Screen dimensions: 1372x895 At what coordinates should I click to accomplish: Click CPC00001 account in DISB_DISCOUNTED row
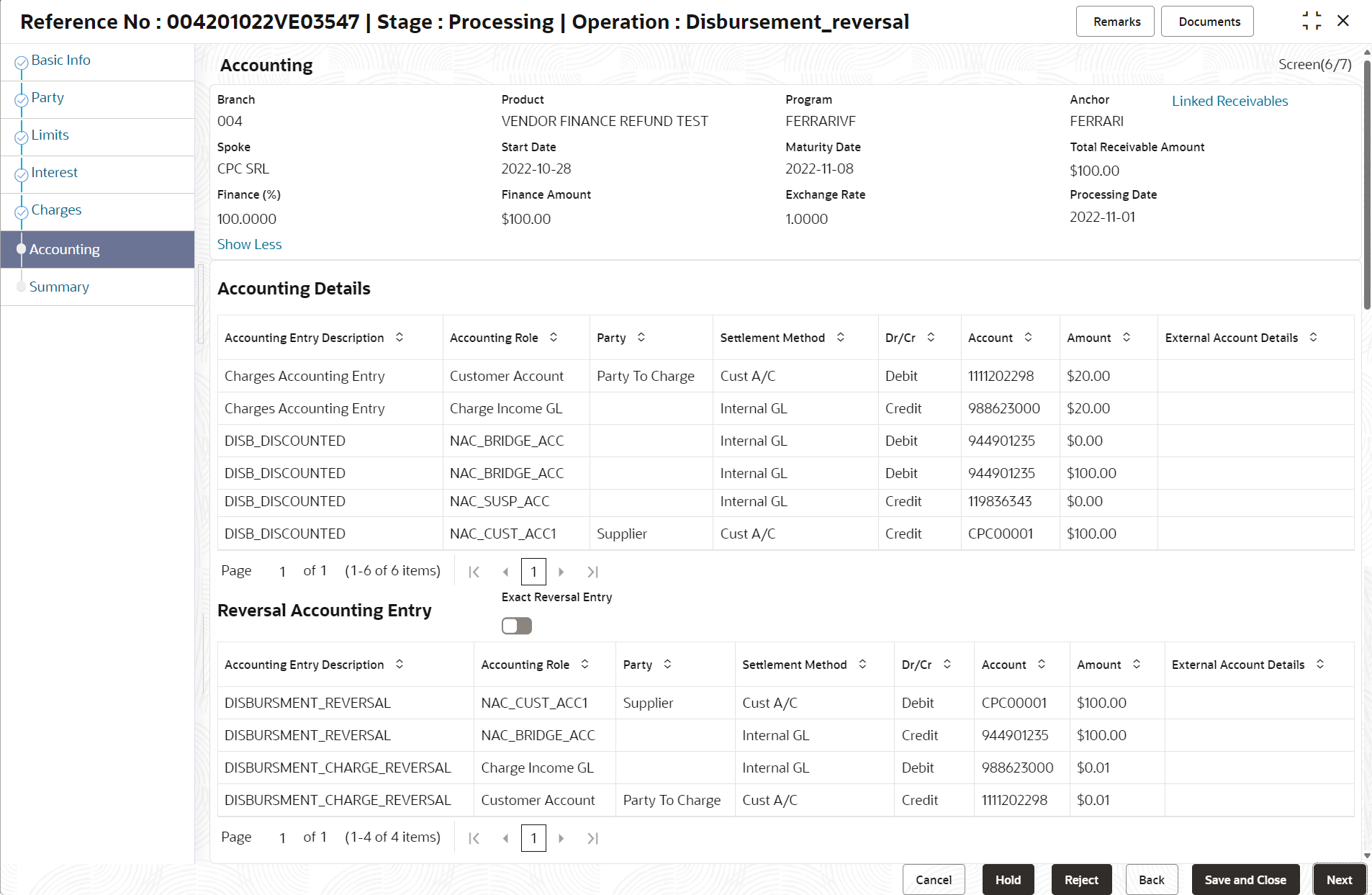point(1001,534)
